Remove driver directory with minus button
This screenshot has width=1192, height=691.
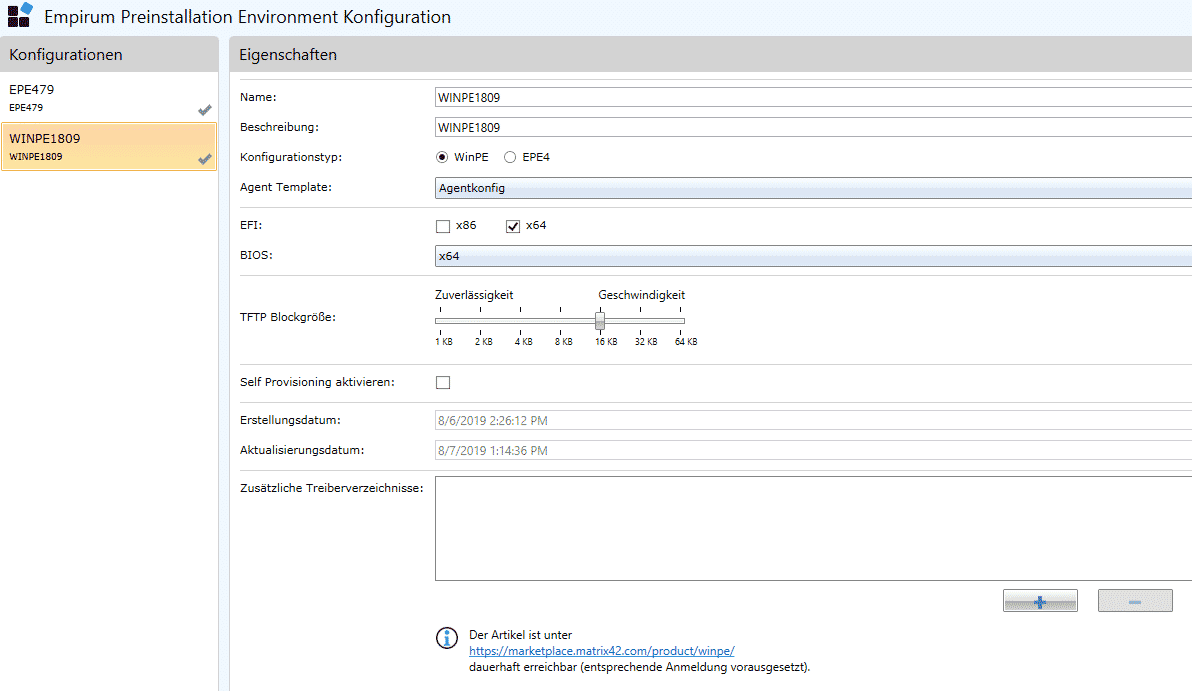(x=1135, y=601)
